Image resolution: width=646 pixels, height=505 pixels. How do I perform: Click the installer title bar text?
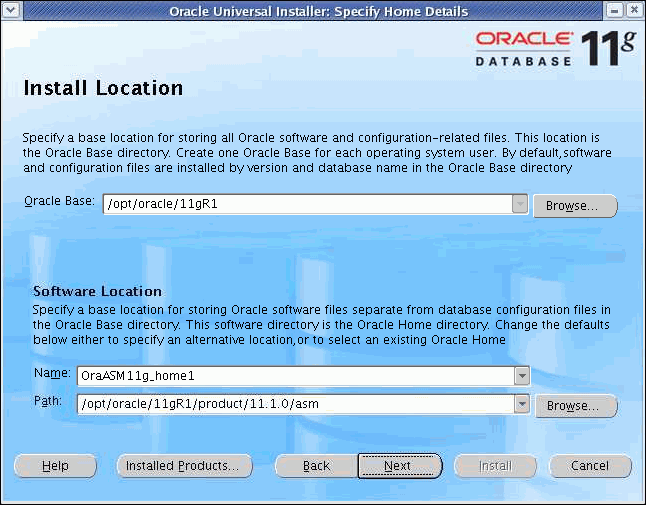[x=318, y=11]
